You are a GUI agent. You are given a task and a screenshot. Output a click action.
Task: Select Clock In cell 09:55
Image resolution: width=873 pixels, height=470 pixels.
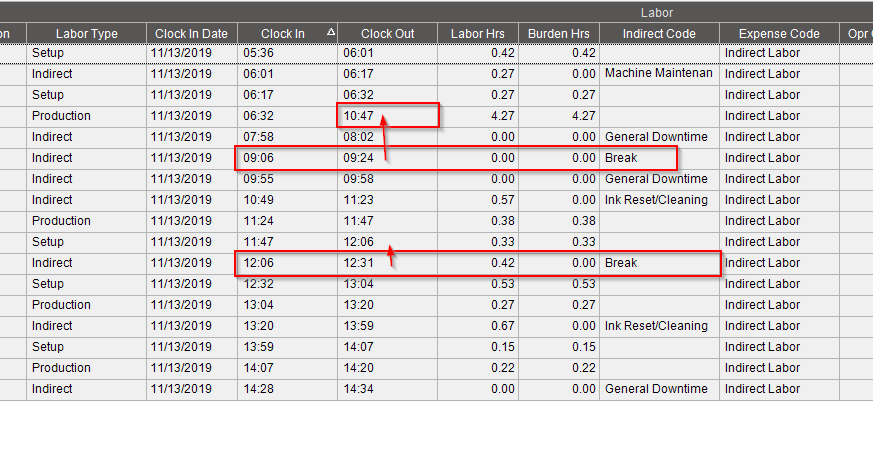287,179
